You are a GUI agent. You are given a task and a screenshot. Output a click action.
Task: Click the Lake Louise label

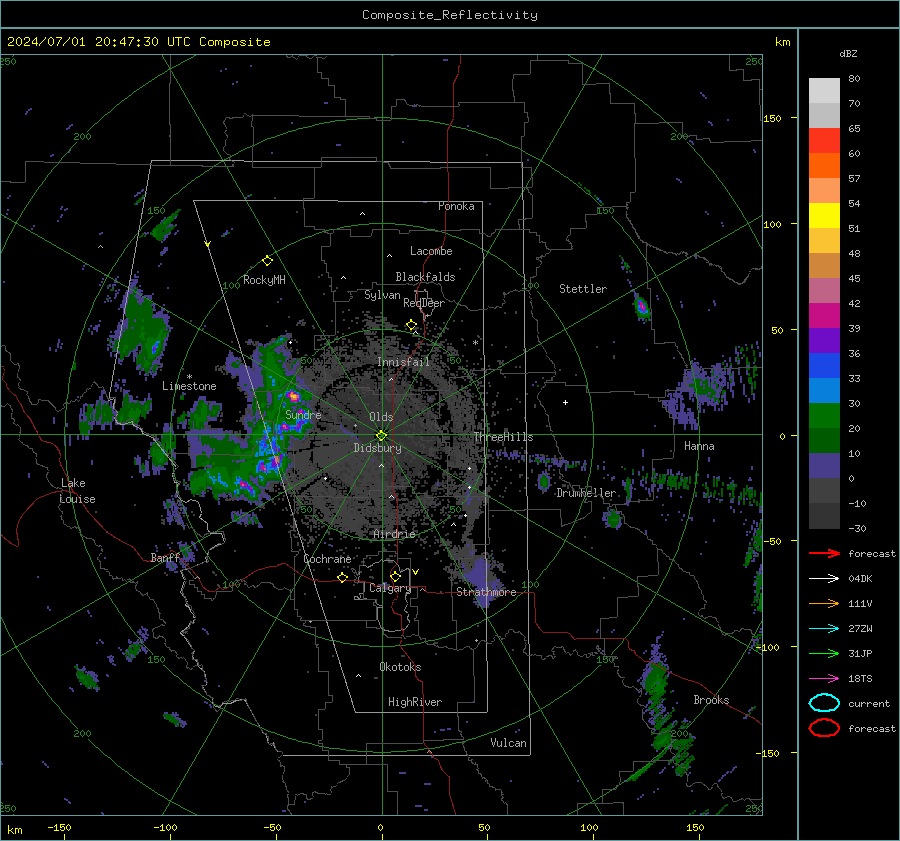[x=78, y=491]
